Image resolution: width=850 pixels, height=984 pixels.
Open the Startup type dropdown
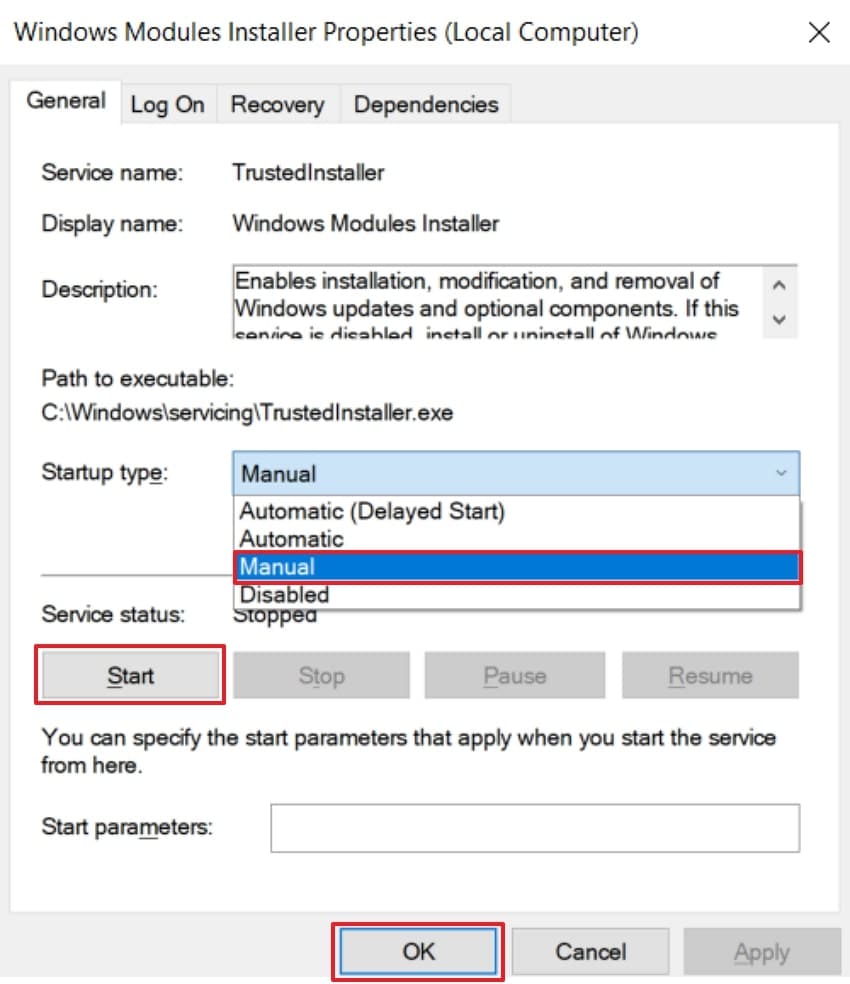point(789,473)
